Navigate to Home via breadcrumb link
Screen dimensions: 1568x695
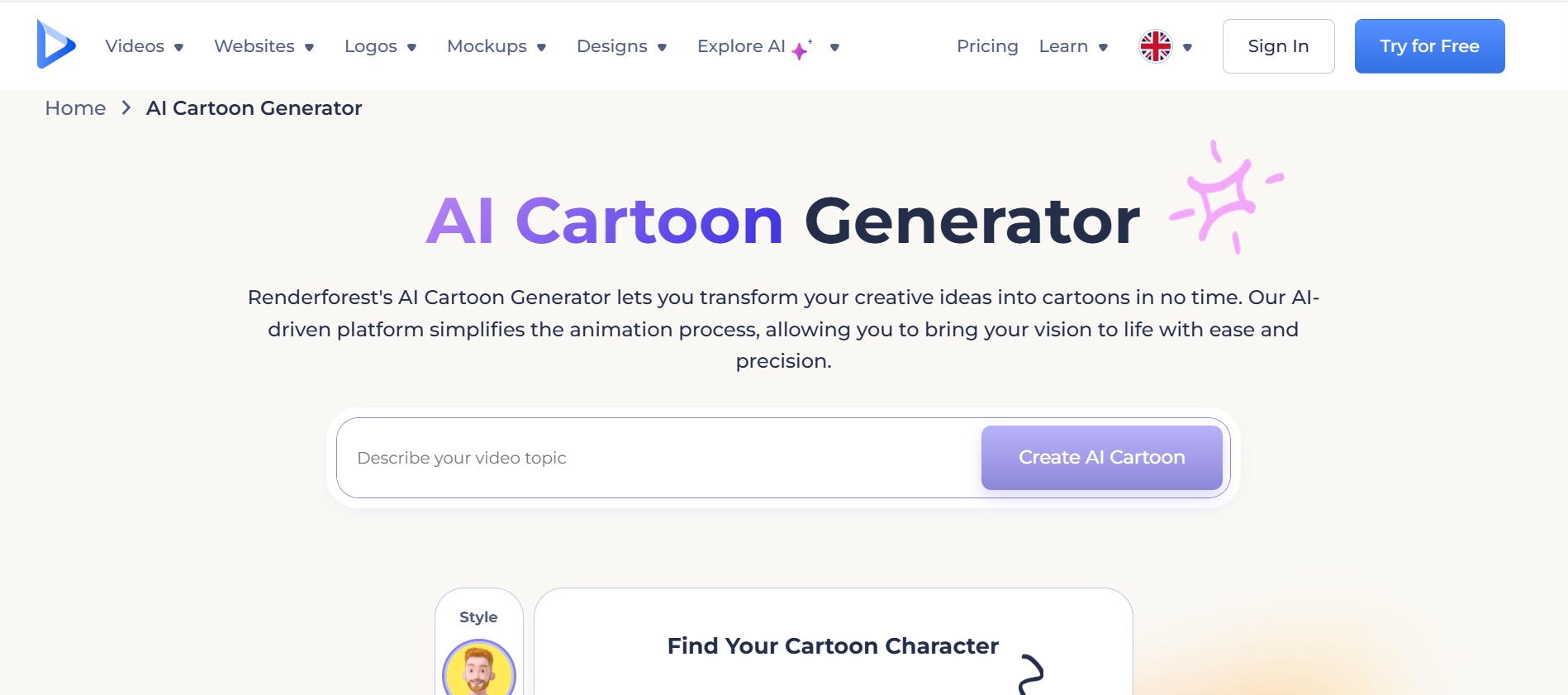tap(75, 107)
